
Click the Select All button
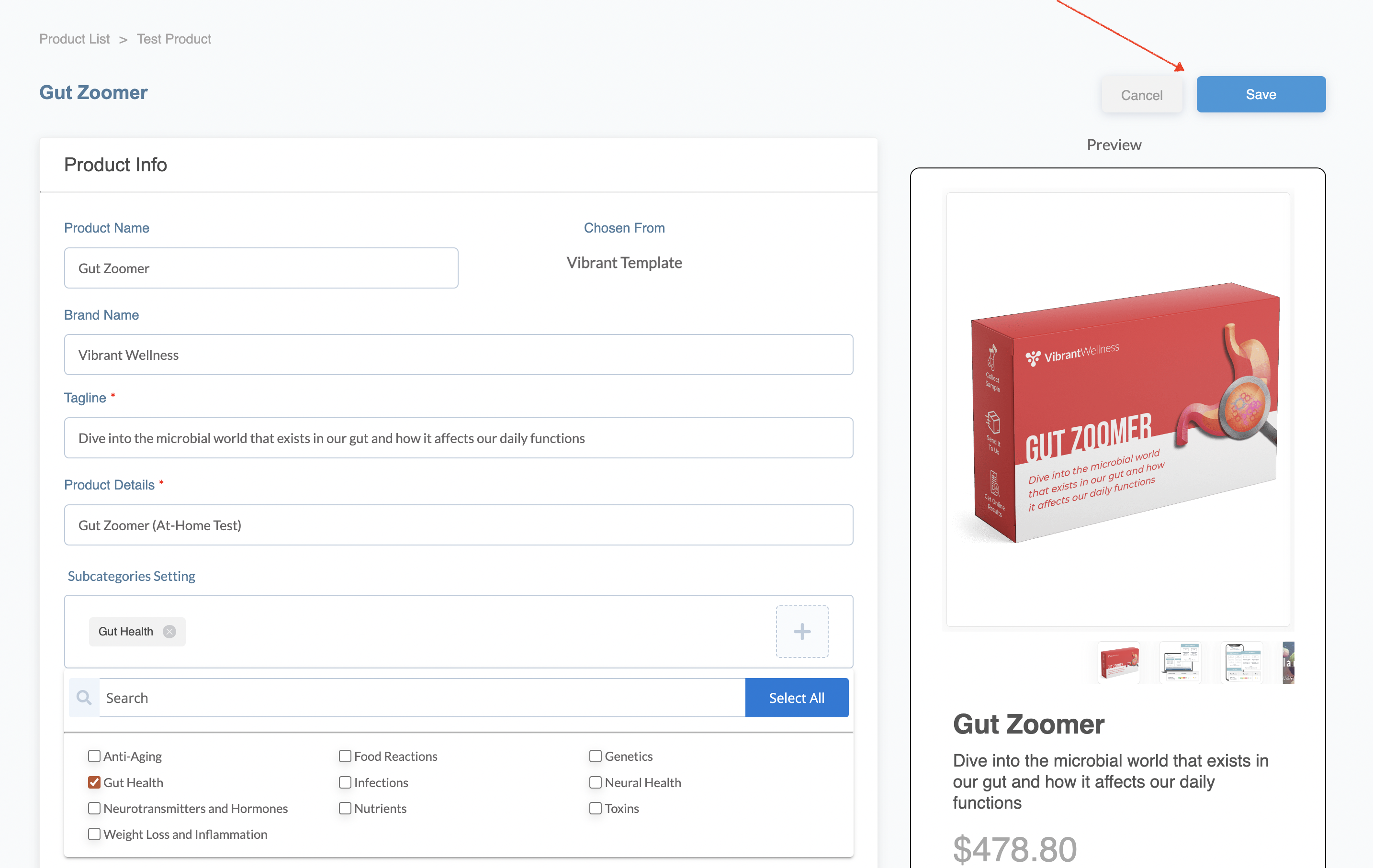797,698
